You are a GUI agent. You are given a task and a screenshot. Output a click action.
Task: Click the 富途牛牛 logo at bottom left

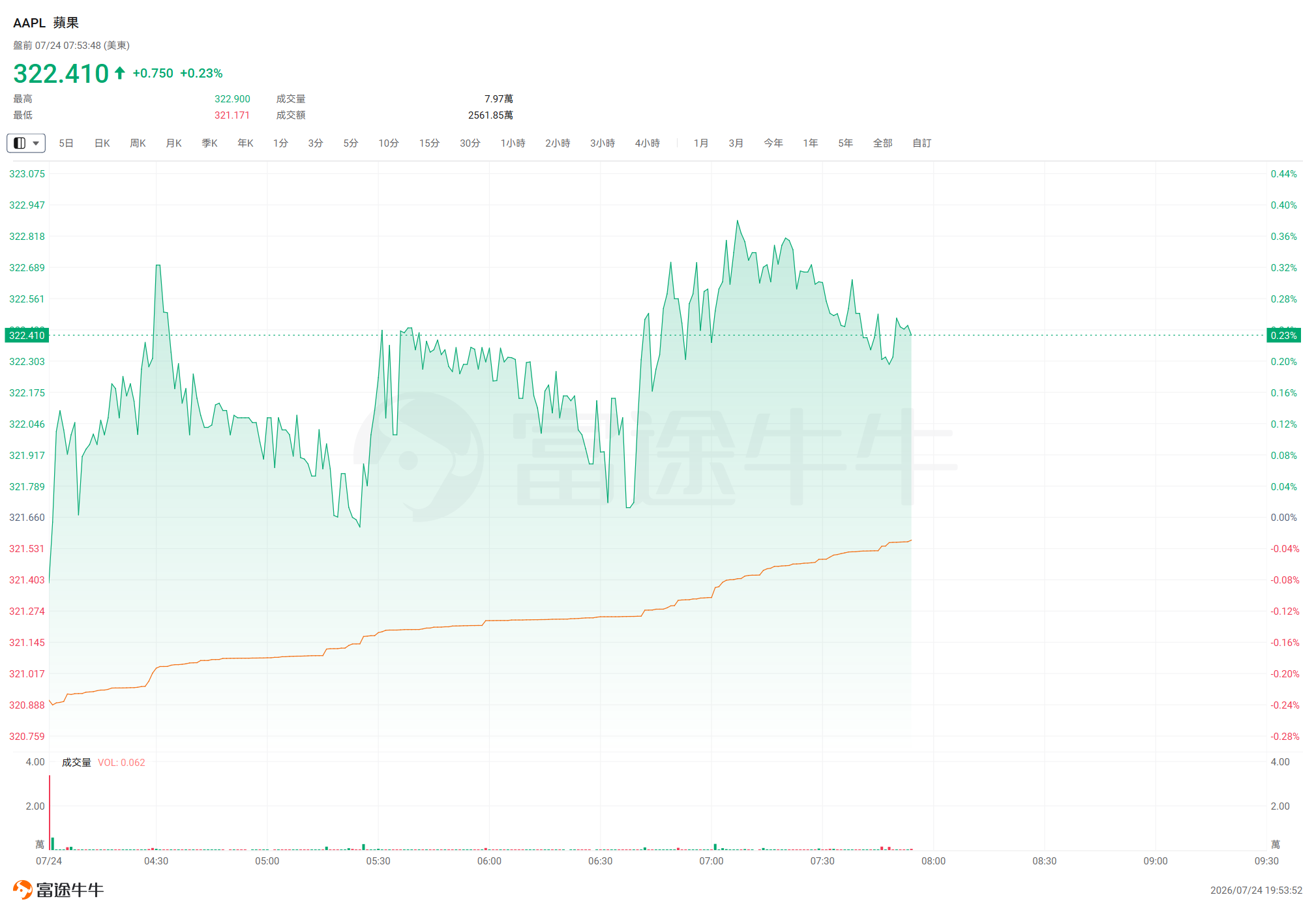[x=59, y=890]
